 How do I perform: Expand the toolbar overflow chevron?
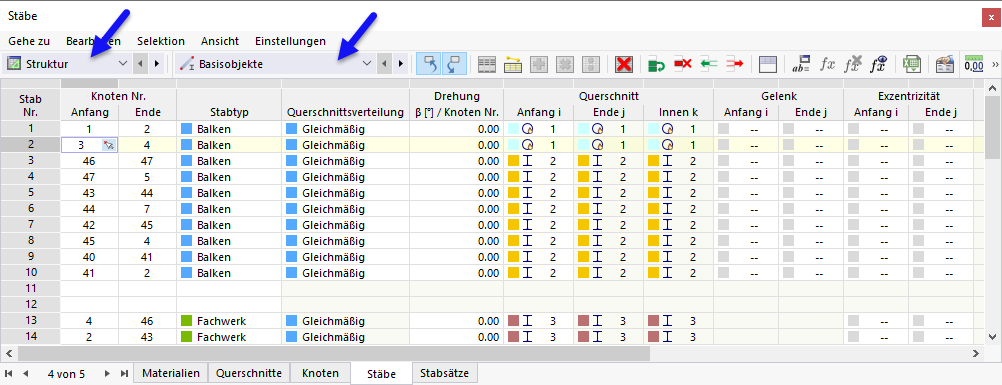coord(994,64)
